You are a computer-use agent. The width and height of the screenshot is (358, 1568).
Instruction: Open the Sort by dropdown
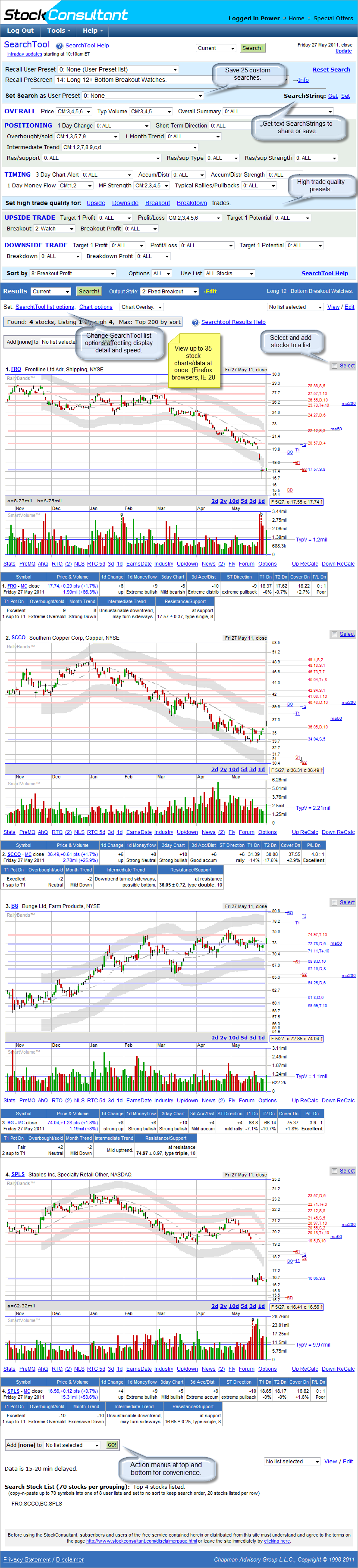[72, 274]
